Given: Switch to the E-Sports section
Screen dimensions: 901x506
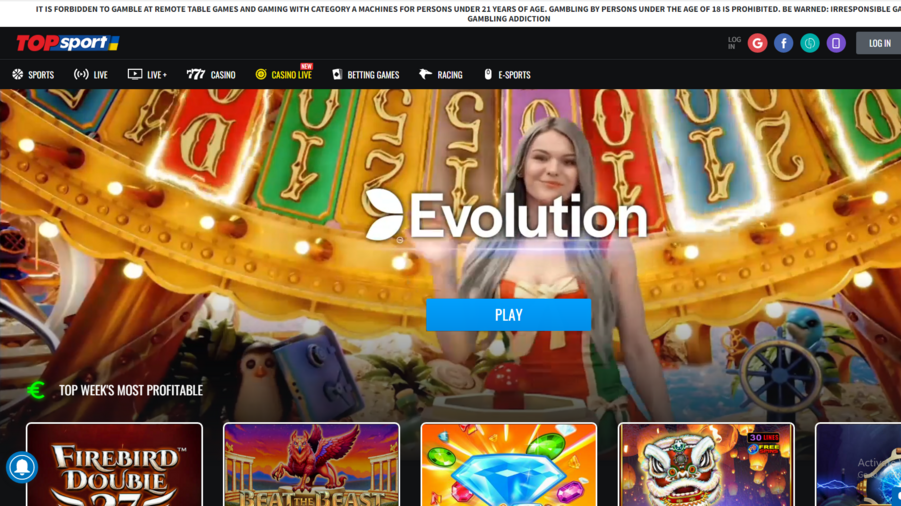Looking at the screenshot, I should click(x=507, y=75).
